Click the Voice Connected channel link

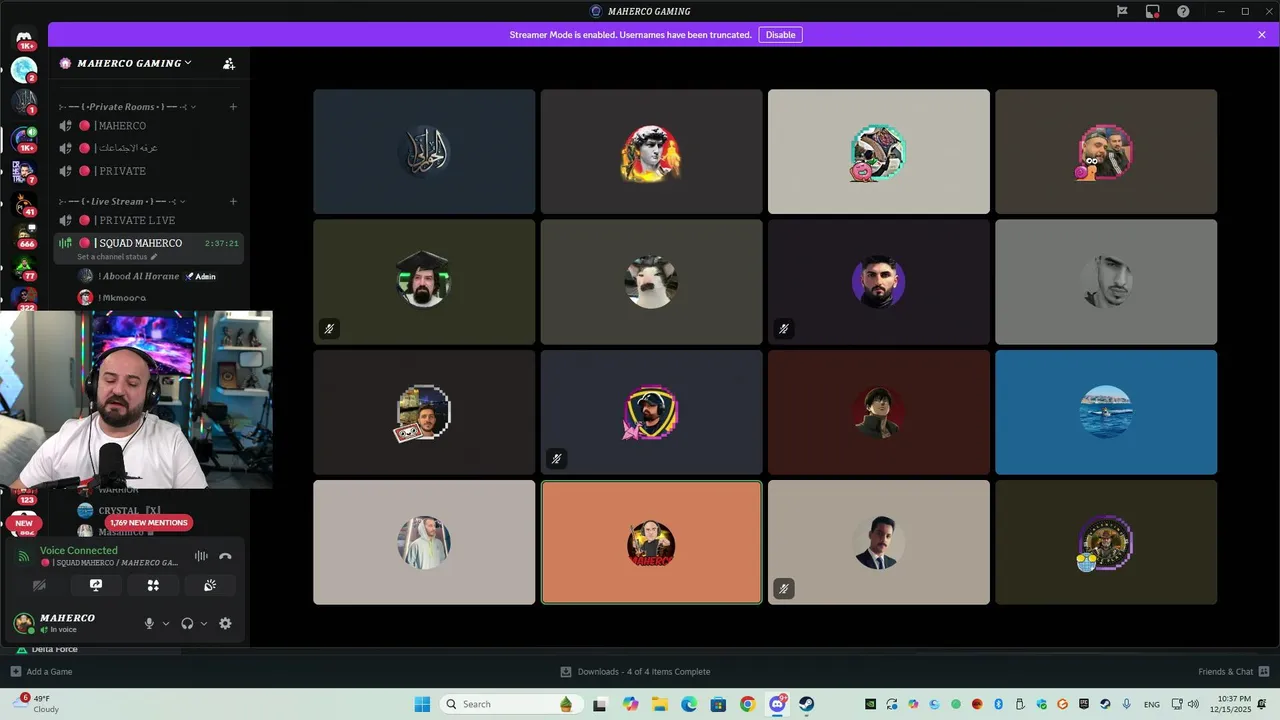point(109,563)
